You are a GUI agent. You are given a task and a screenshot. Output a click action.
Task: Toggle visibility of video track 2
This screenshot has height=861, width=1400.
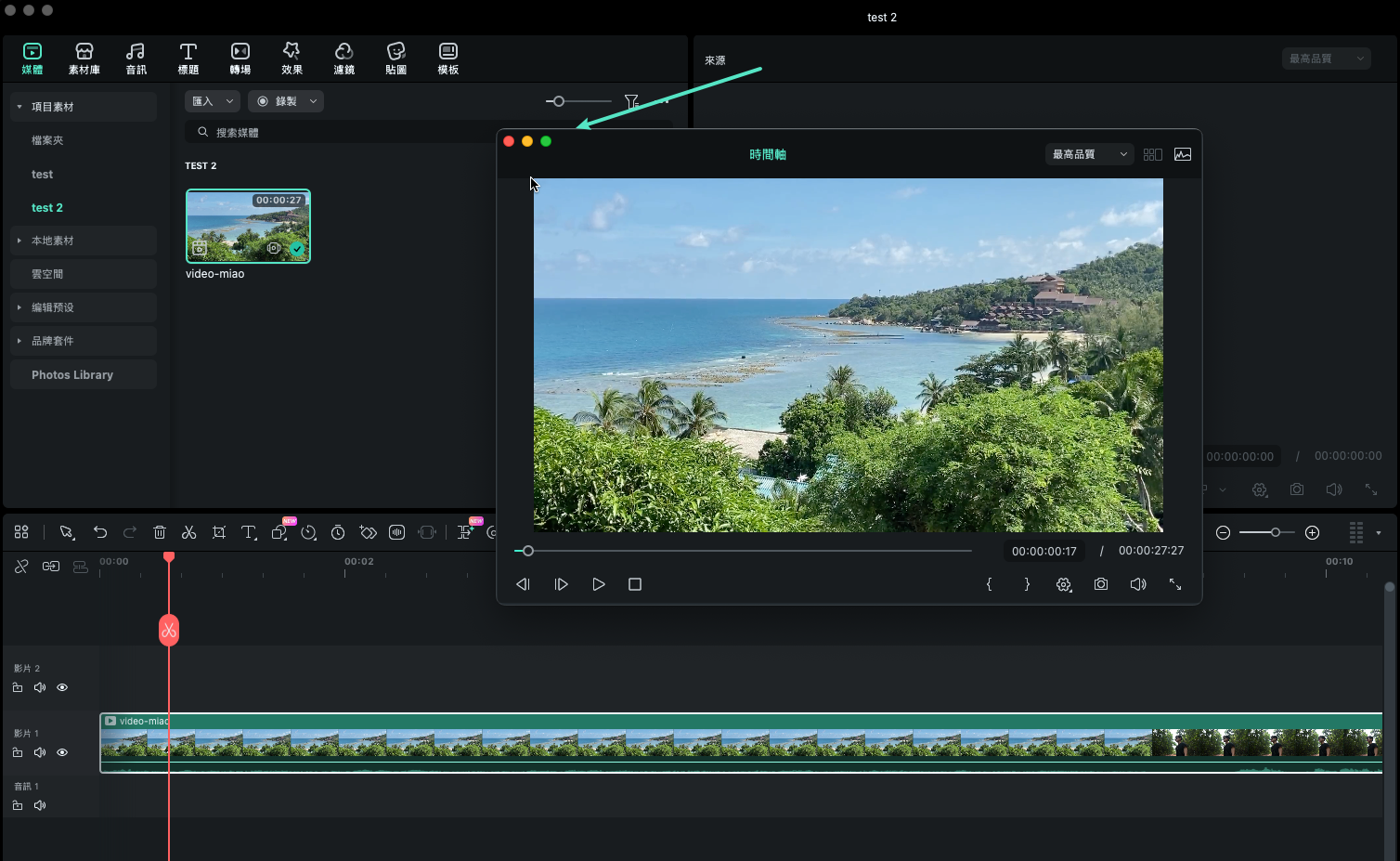tap(62, 687)
